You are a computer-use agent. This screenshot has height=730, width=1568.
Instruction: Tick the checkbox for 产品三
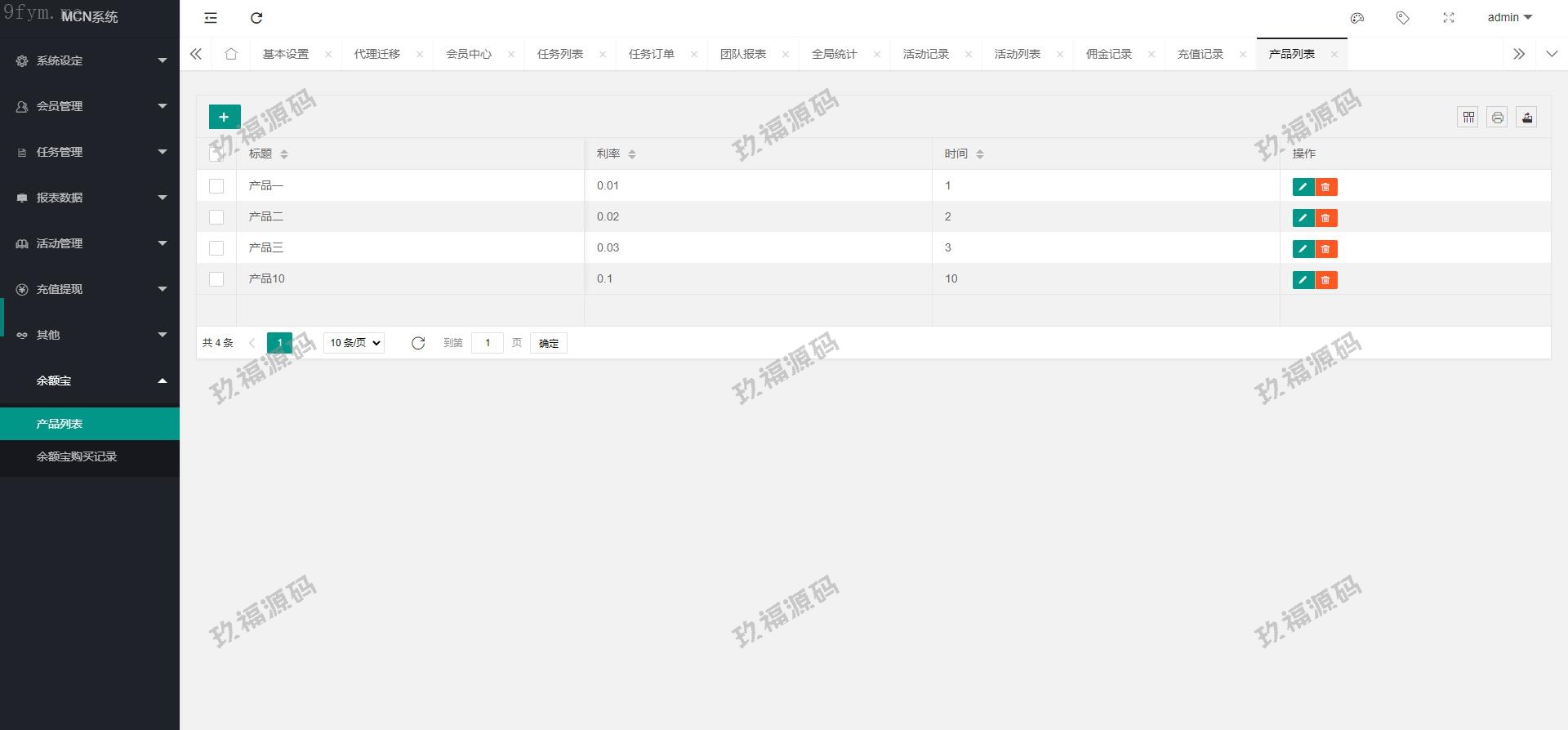216,248
